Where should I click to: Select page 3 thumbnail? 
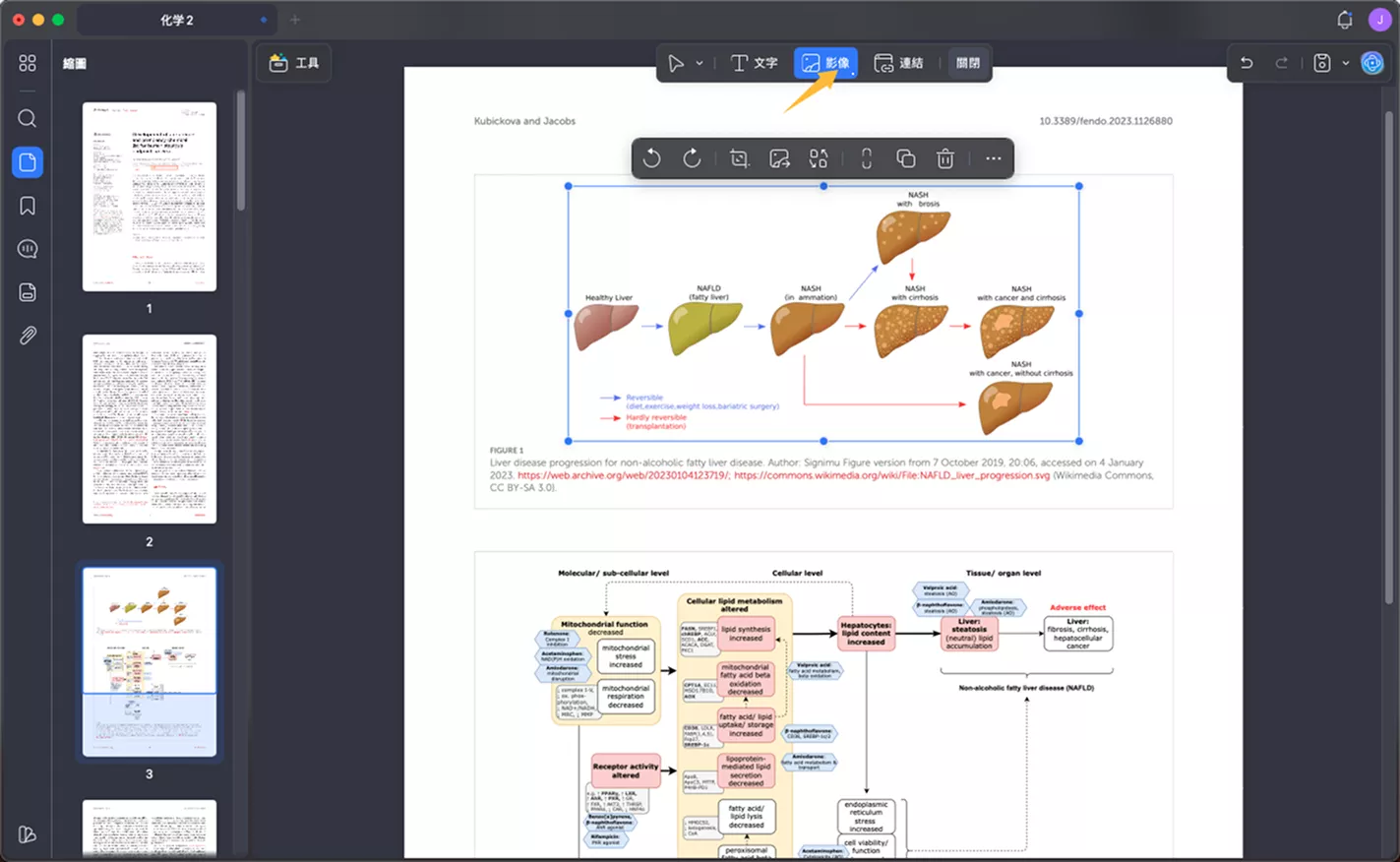(150, 662)
